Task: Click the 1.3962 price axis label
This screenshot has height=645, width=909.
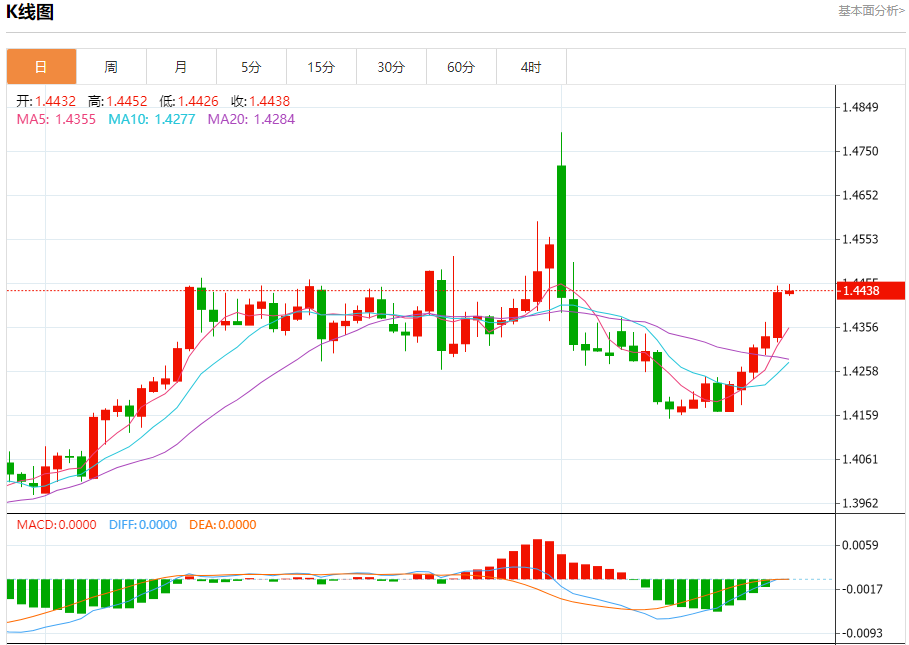Action: point(860,504)
